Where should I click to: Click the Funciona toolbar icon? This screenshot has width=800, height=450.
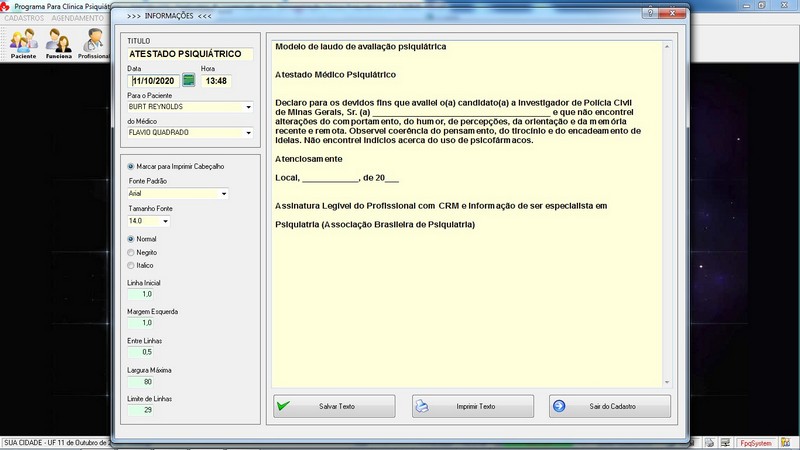[x=58, y=43]
